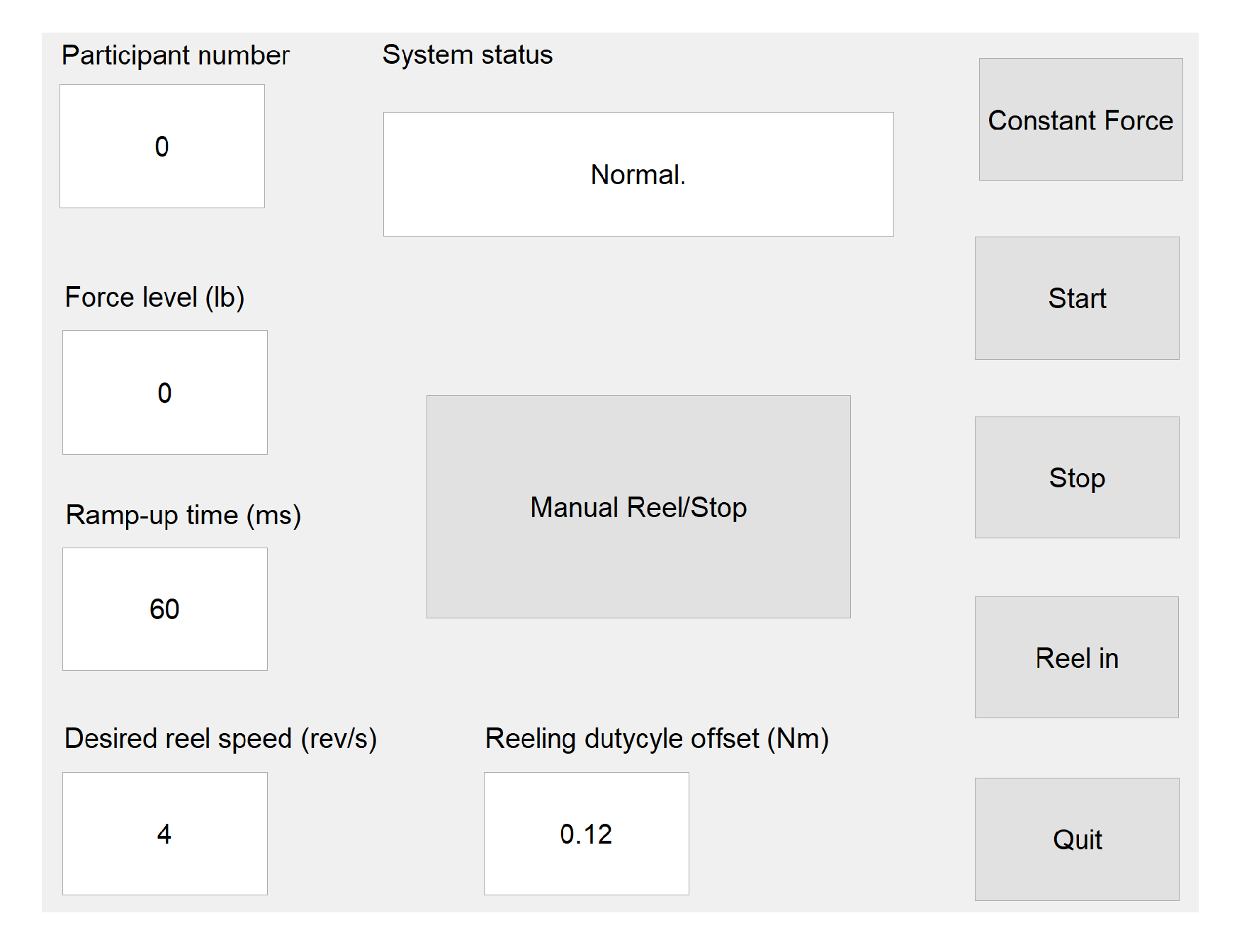Click the Constant Force button
Viewport: 1237px width, 952px height.
(1080, 120)
